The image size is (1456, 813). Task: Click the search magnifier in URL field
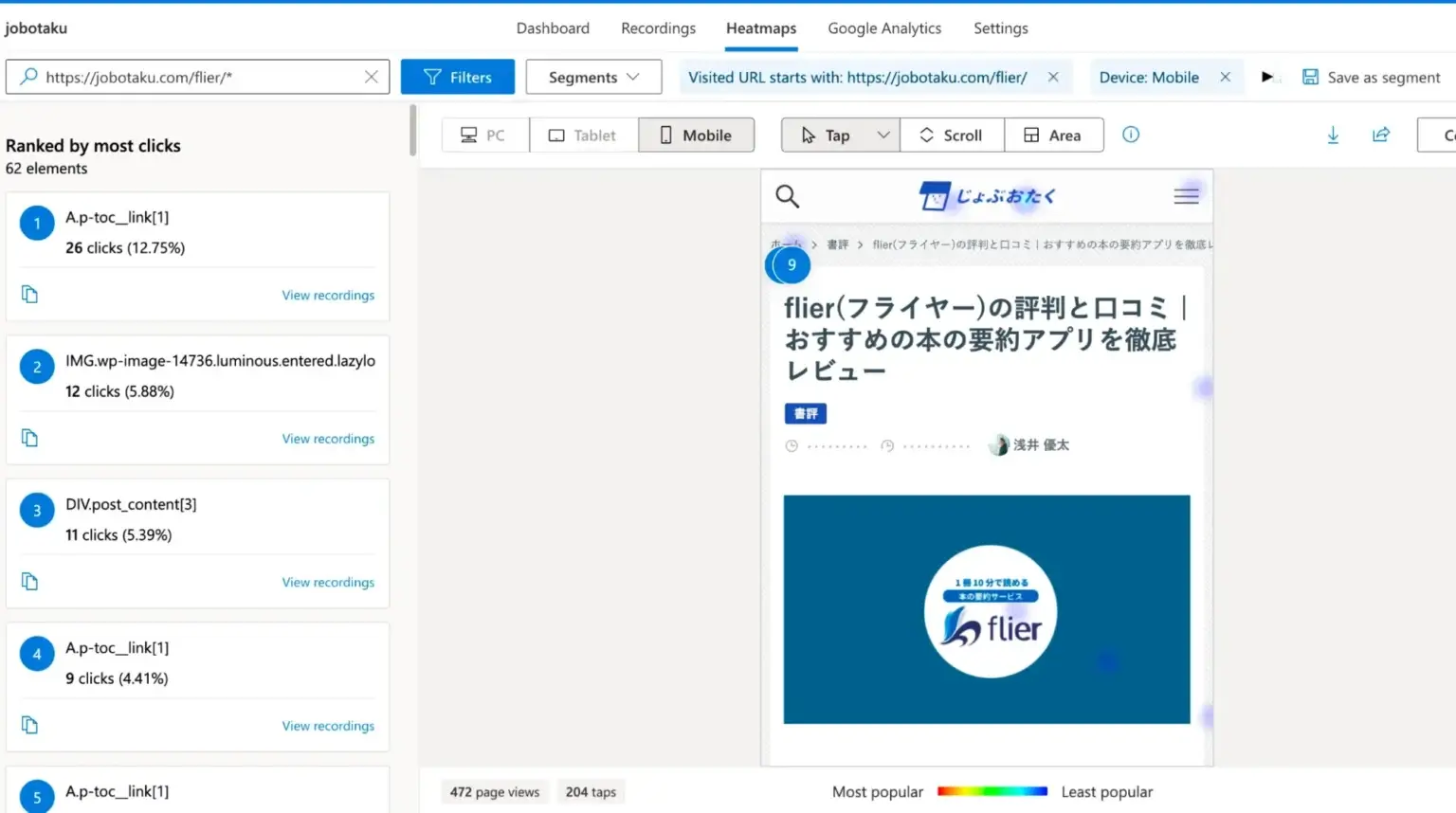pyautogui.click(x=28, y=77)
